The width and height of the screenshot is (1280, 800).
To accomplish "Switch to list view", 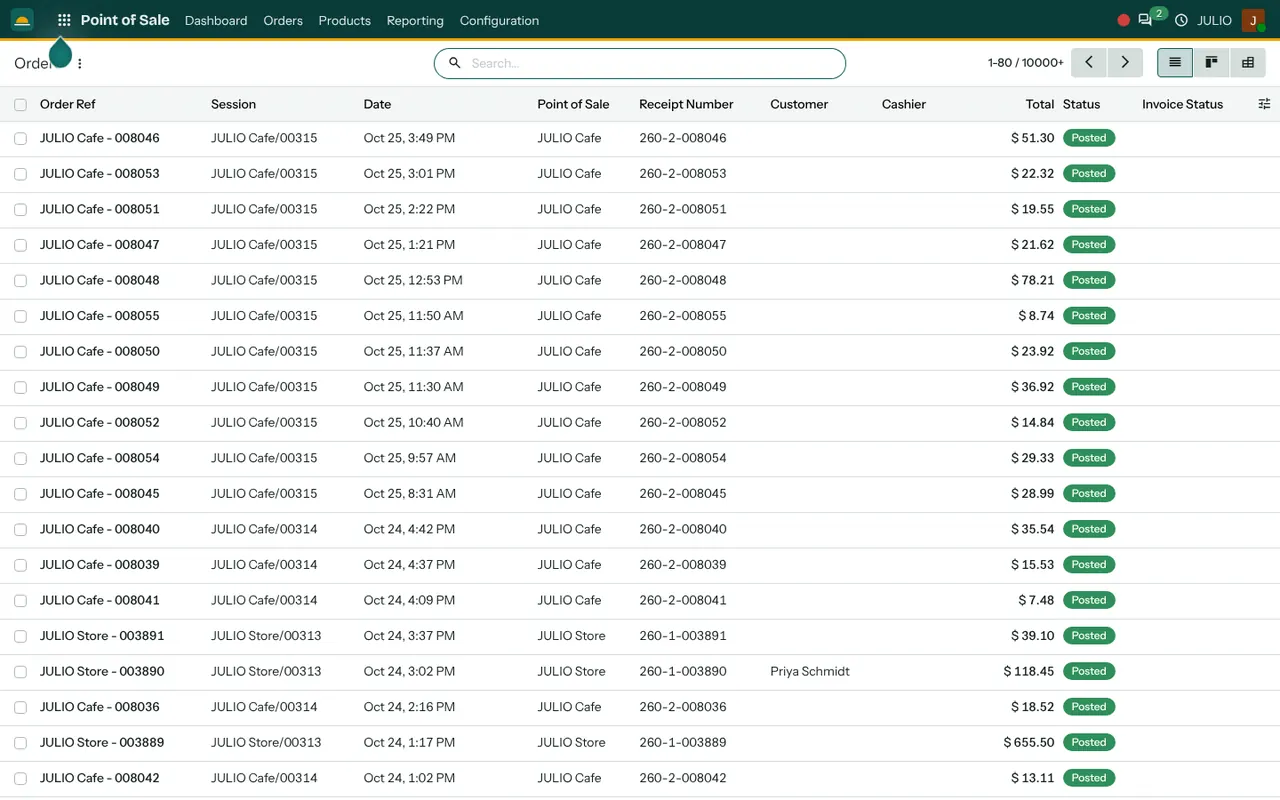I will point(1175,62).
